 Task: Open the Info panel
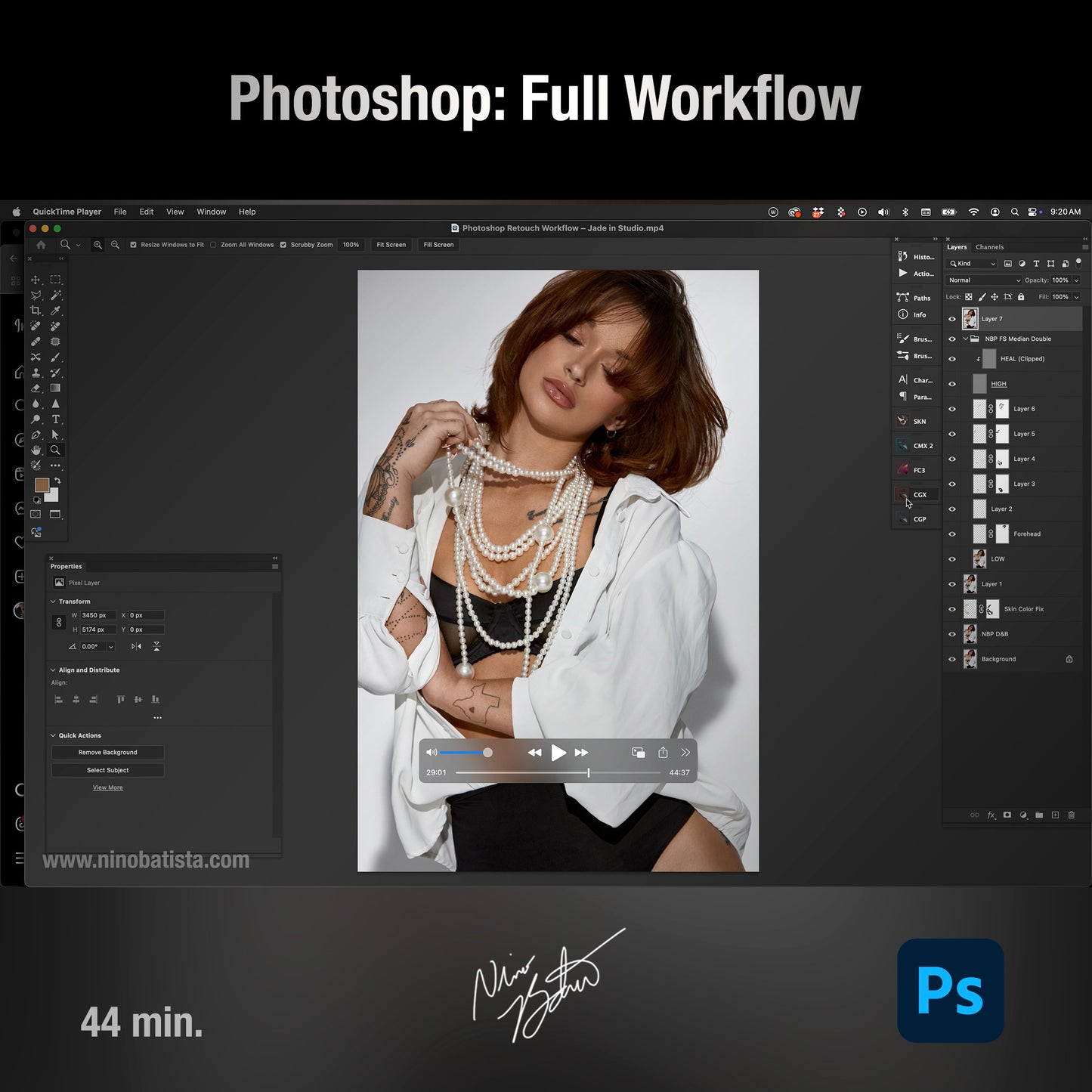click(917, 314)
